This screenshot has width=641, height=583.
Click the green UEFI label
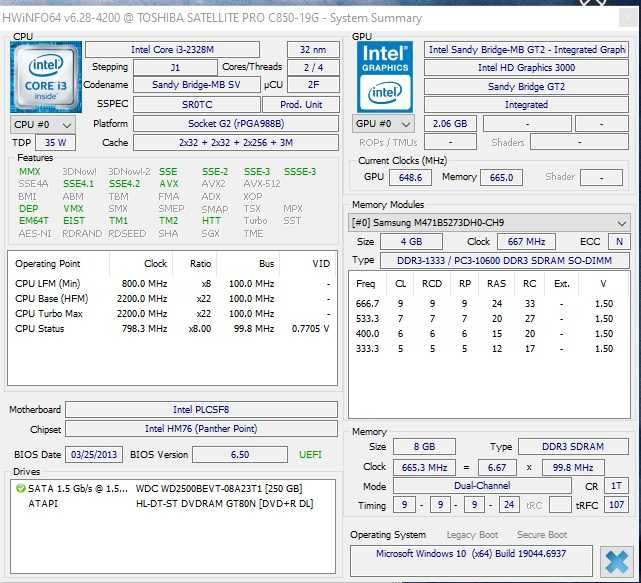coord(310,455)
